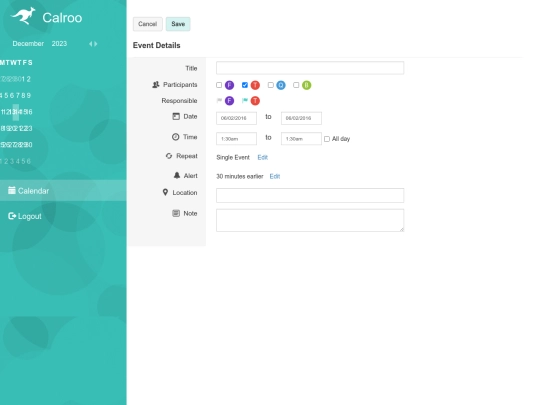This screenshot has width=540, height=405.
Task: Check participant B checkbox
Action: (296, 85)
